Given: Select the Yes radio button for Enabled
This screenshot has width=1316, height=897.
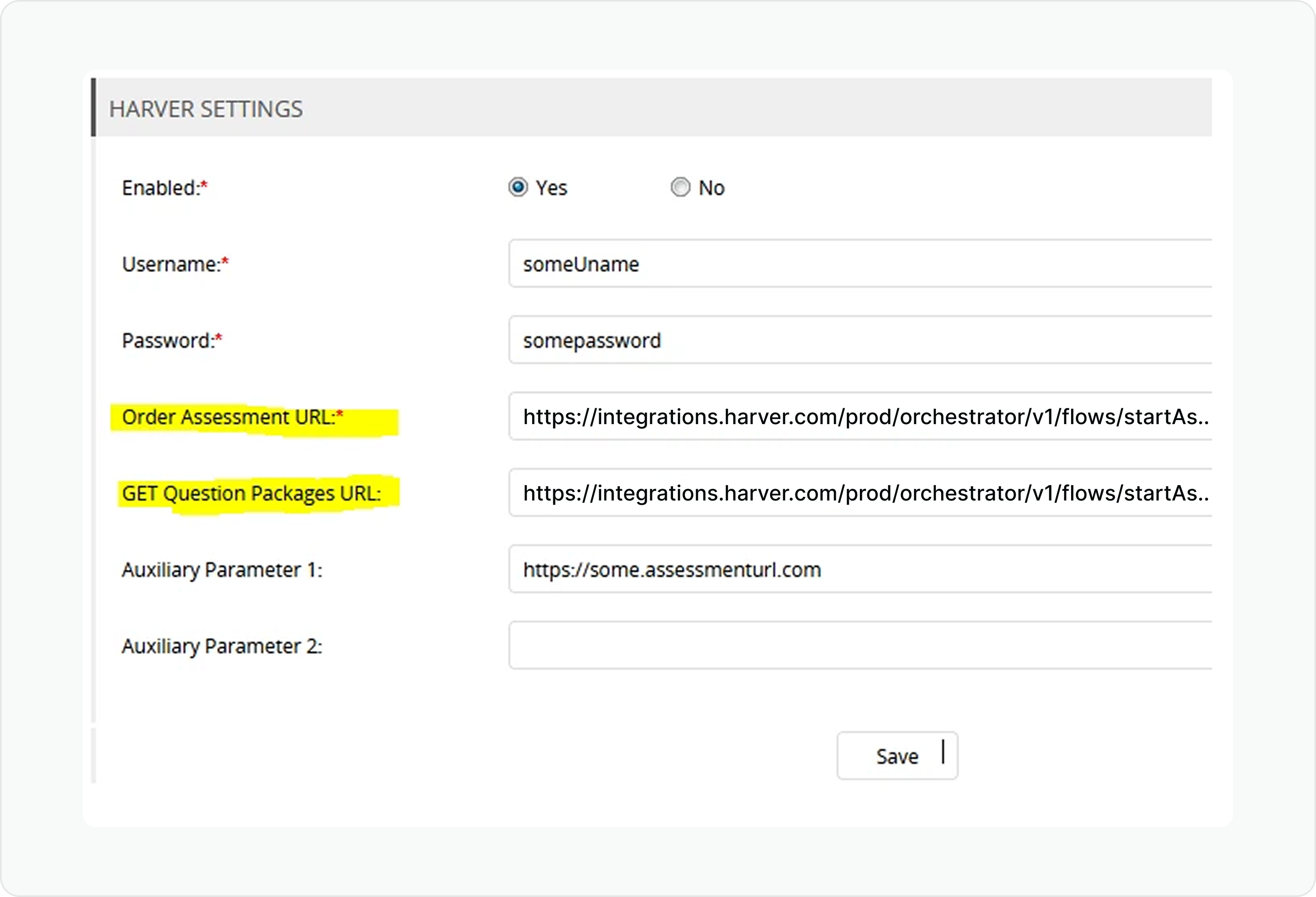Looking at the screenshot, I should click(517, 187).
